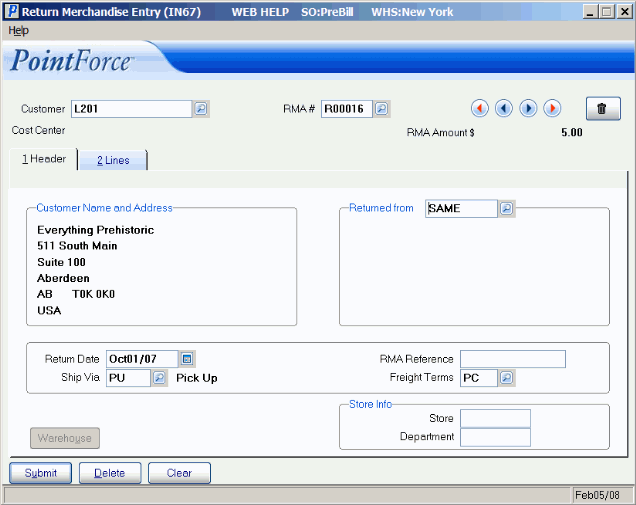This screenshot has width=636, height=505.
Task: Click the RMA Amount value 5.00
Action: (x=572, y=133)
